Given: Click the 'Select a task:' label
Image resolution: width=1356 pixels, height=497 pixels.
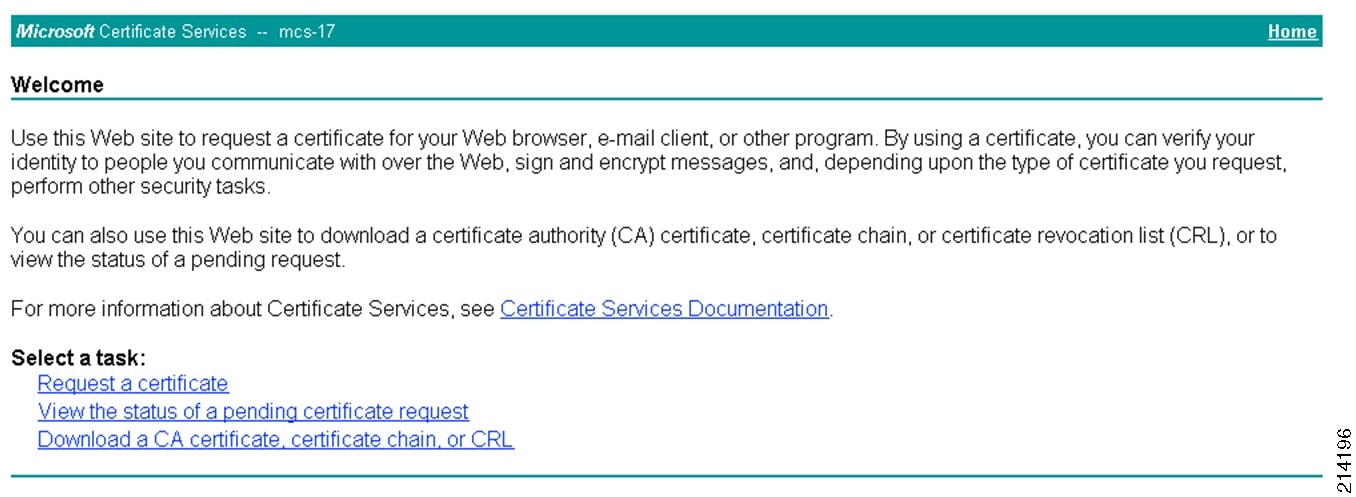Looking at the screenshot, I should pyautogui.click(x=78, y=358).
